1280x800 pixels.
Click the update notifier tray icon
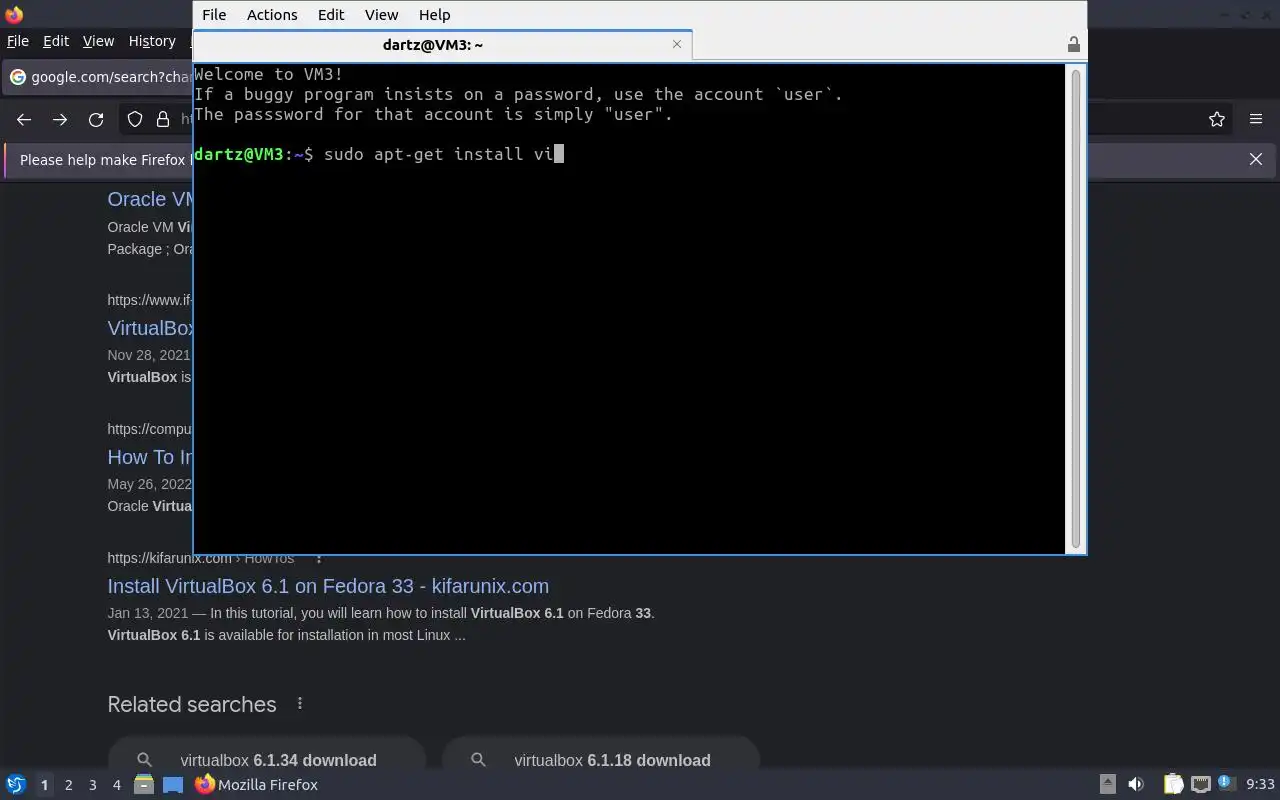click(1226, 784)
